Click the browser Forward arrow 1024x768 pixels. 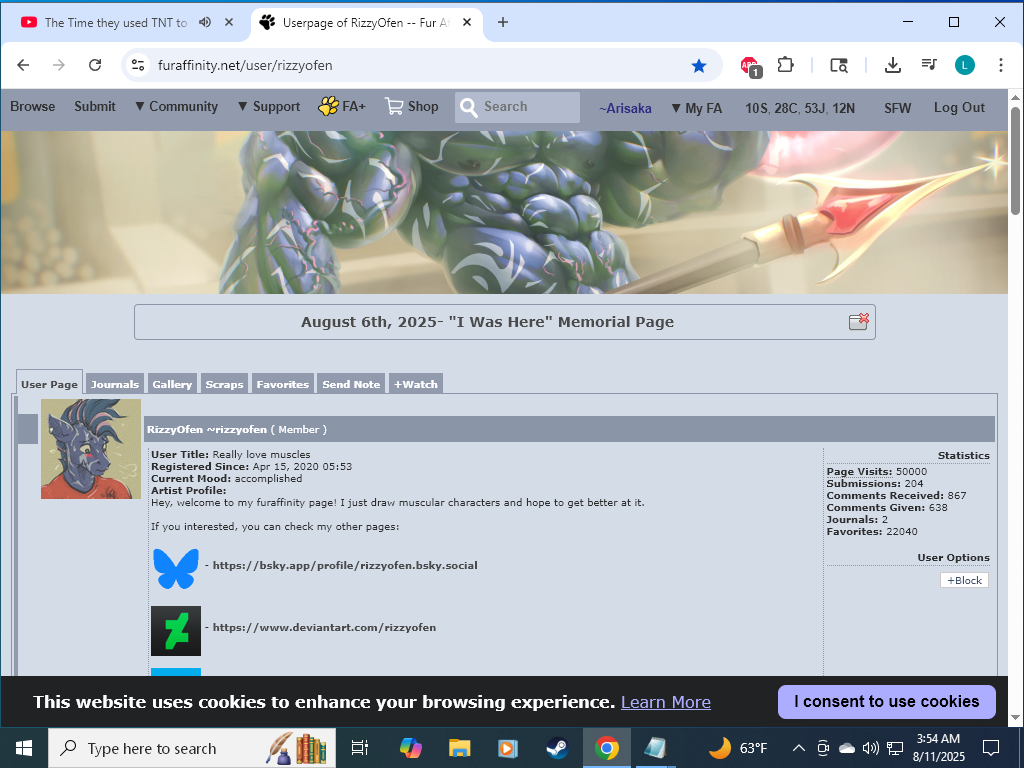[59, 65]
